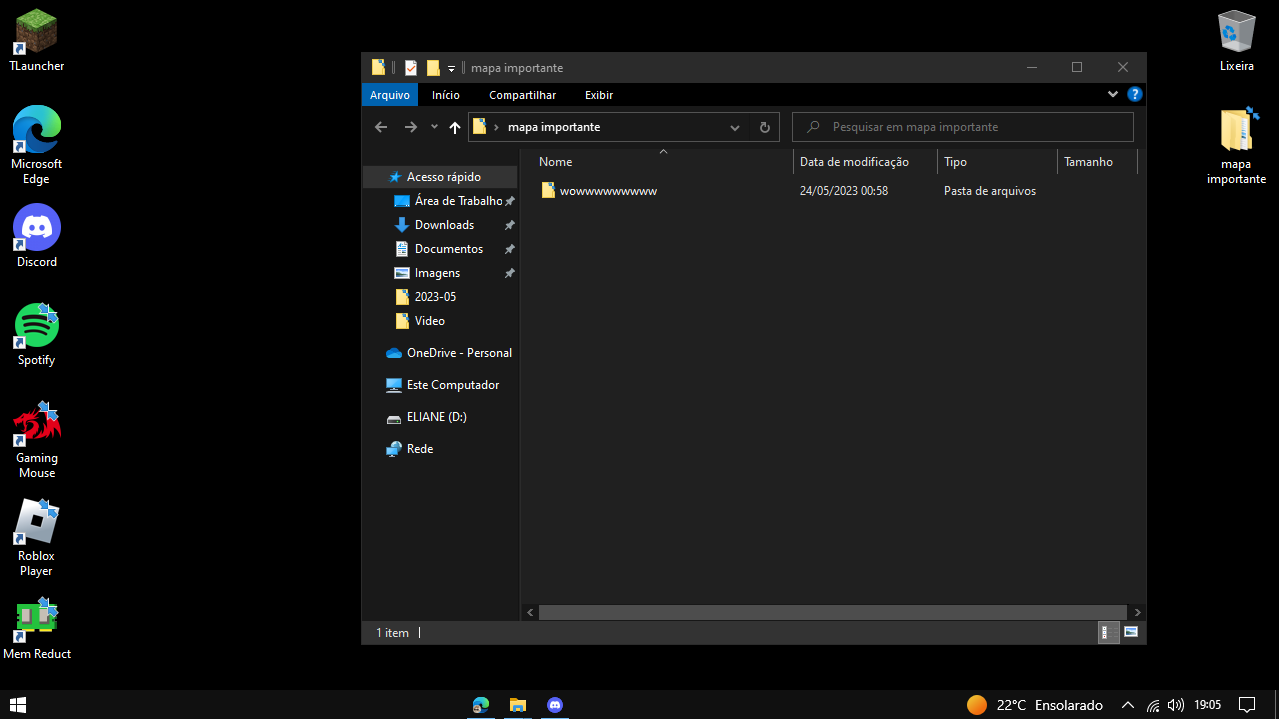
Task: Open weather widget showing 22°C Ensolarado
Action: (1034, 705)
